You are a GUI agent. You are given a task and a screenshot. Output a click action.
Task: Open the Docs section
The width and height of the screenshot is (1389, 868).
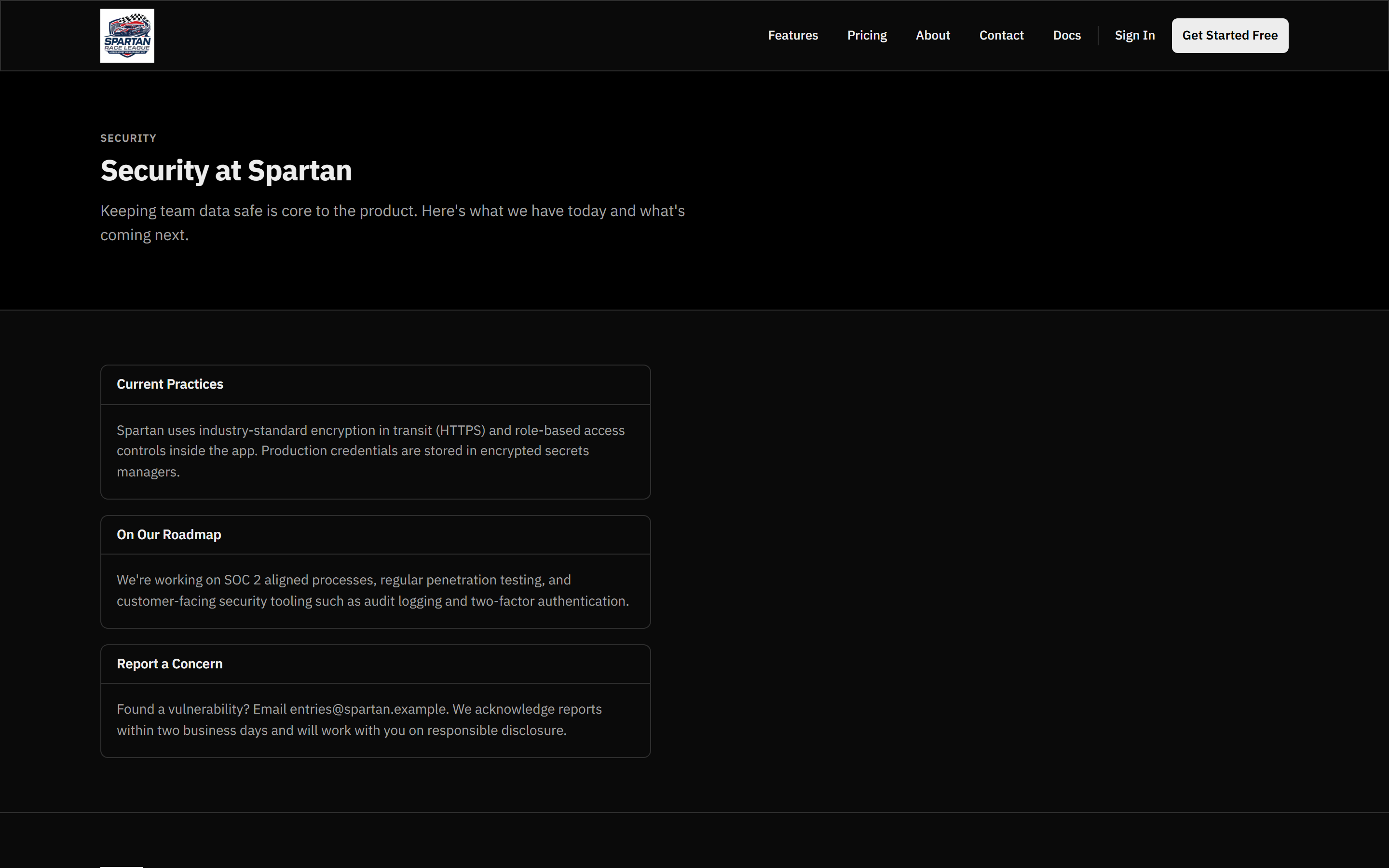(1066, 36)
